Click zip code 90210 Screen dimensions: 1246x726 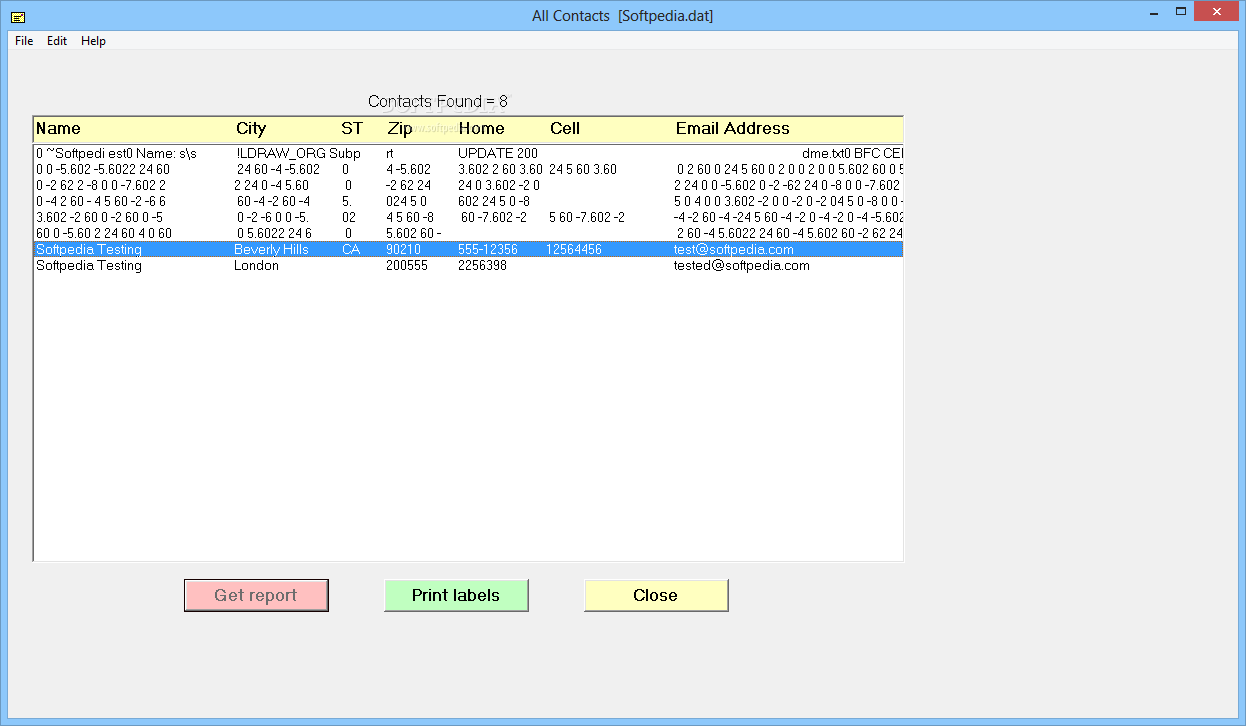[x=403, y=249]
